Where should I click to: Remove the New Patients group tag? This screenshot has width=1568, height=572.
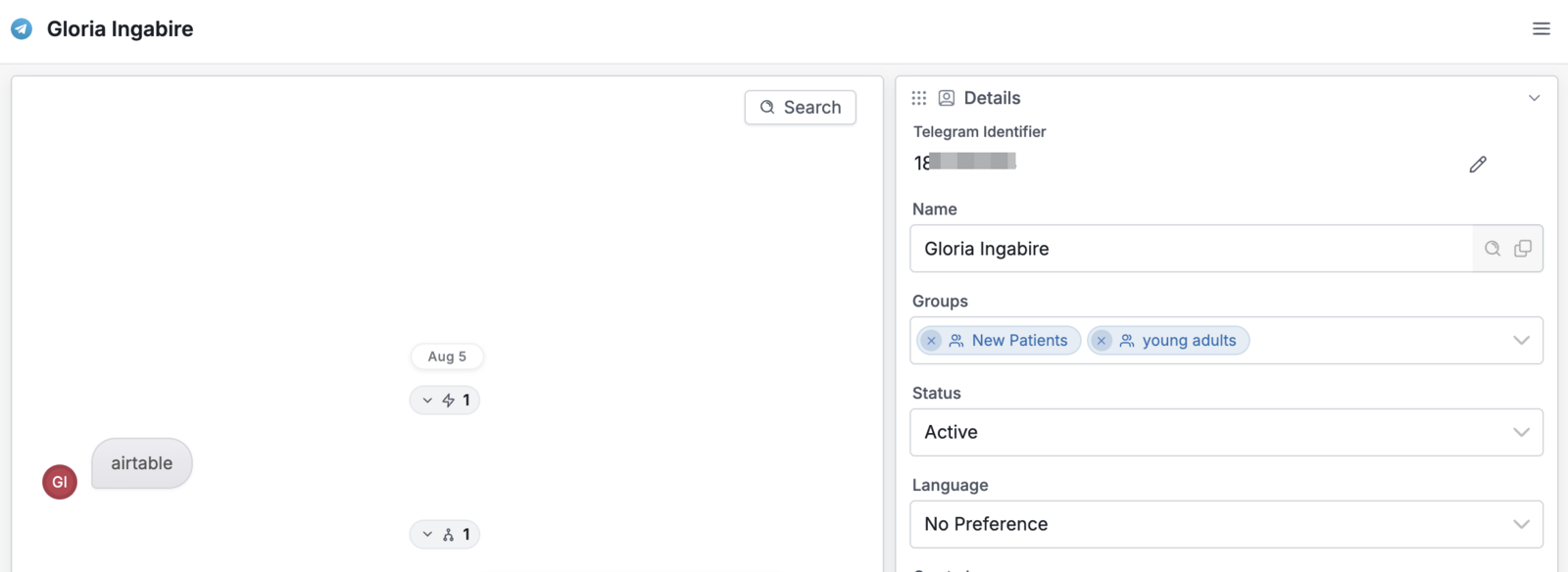[x=931, y=341]
